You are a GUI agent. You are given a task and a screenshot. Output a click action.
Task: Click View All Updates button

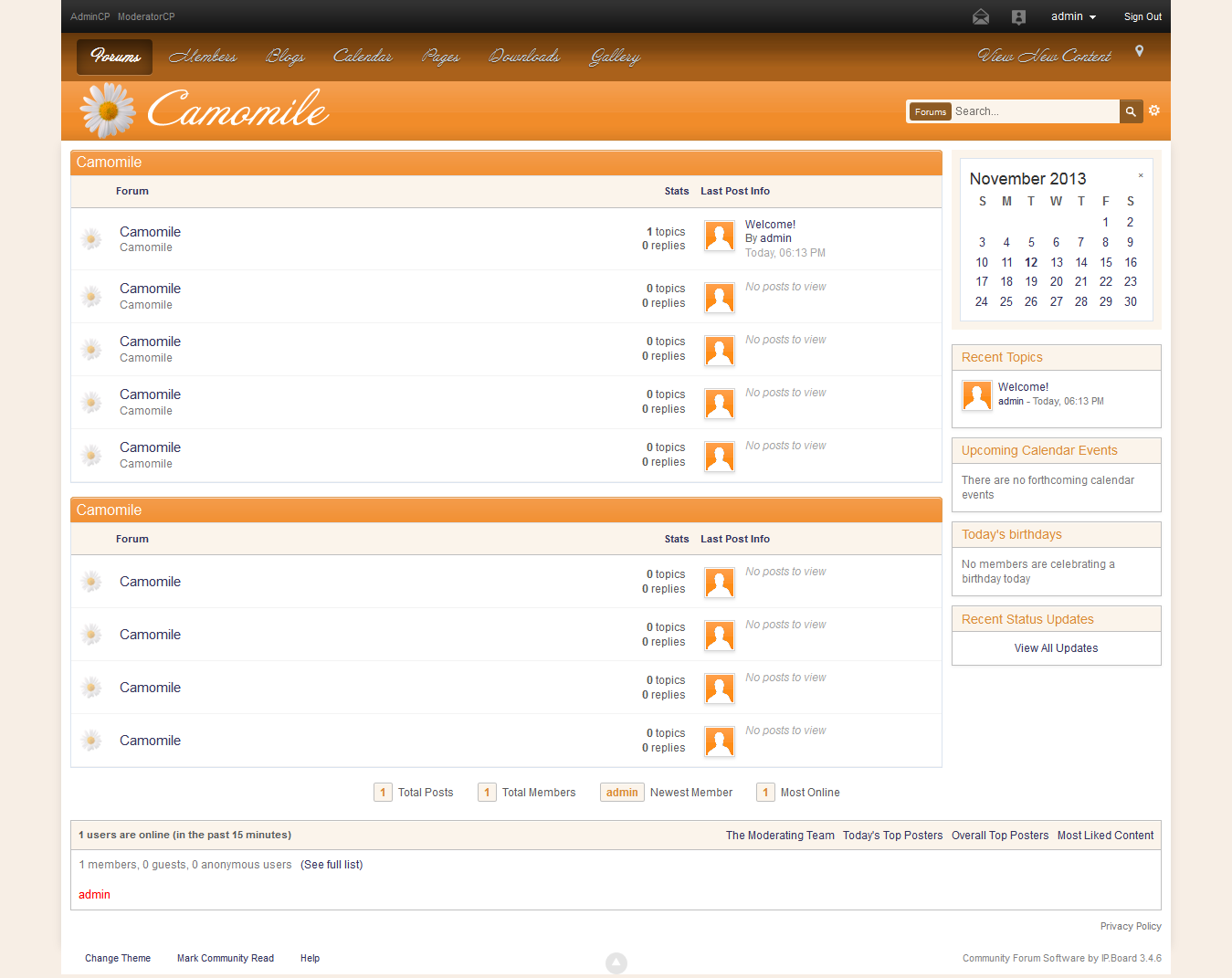coord(1056,648)
